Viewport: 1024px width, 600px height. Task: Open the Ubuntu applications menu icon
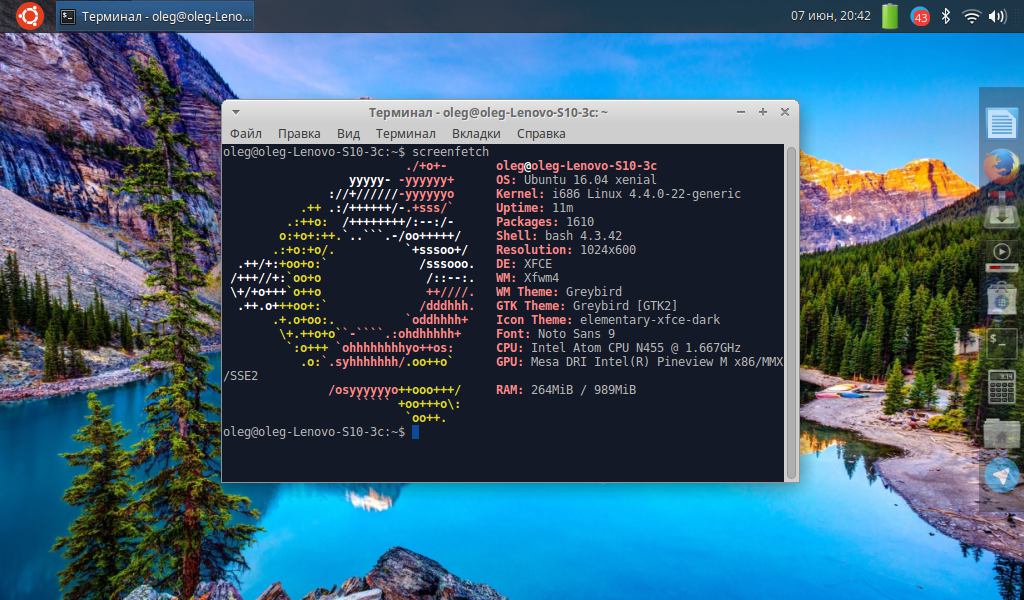click(29, 16)
